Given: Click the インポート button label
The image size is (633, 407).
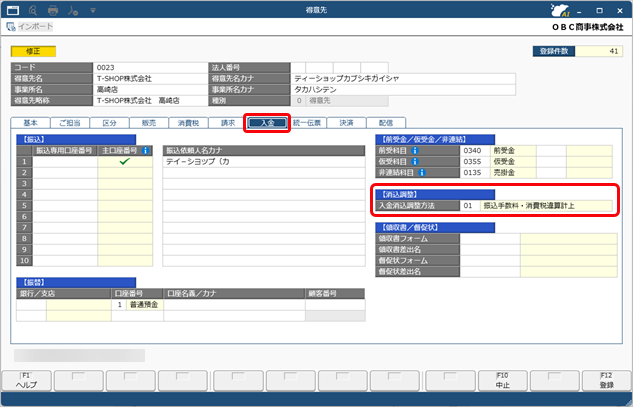Looking at the screenshot, I should 36,27.
